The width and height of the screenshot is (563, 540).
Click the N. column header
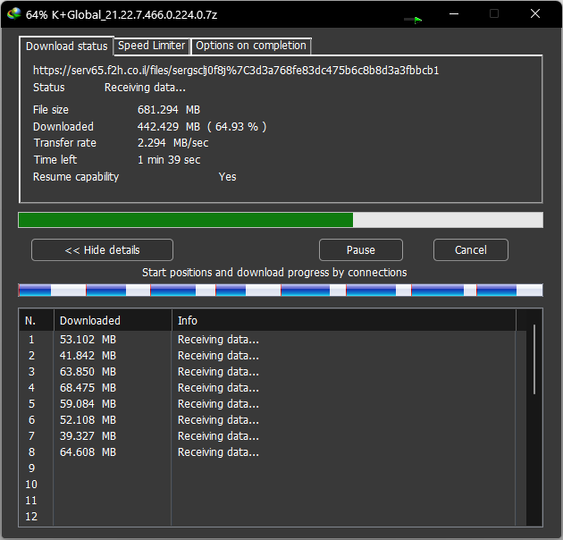36,321
